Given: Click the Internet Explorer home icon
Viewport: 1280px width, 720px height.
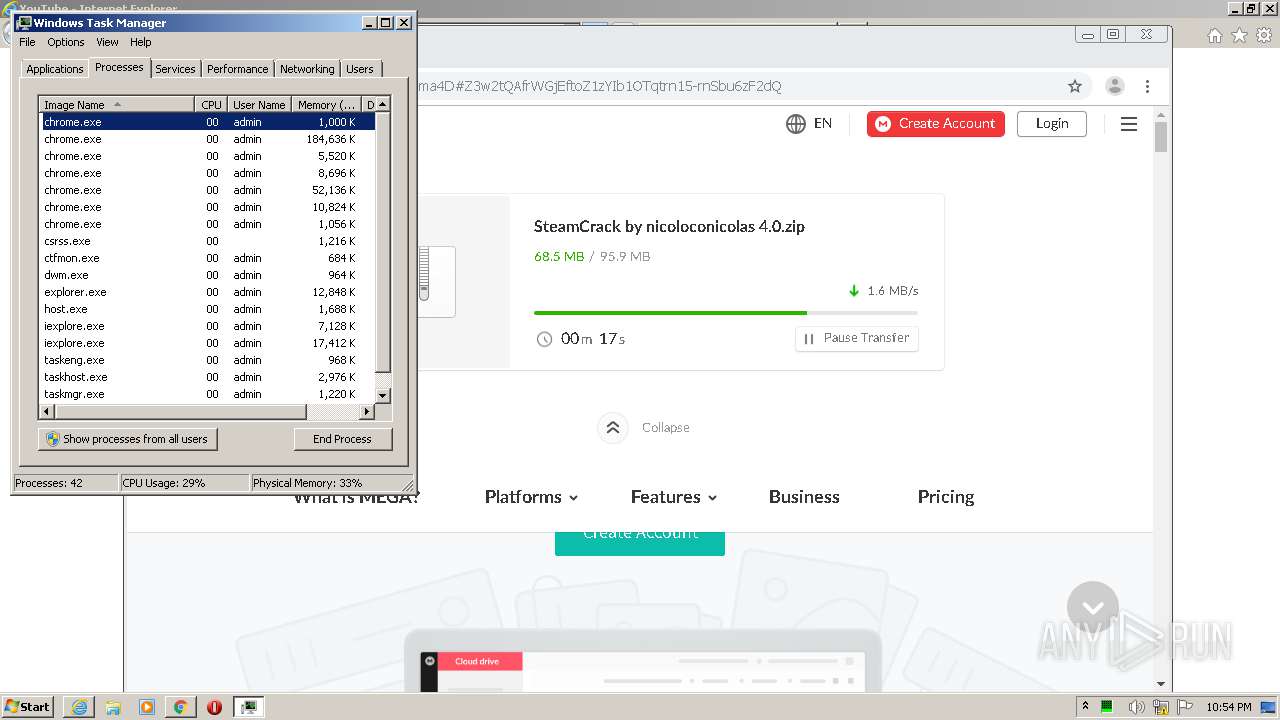Looking at the screenshot, I should click(1214, 36).
